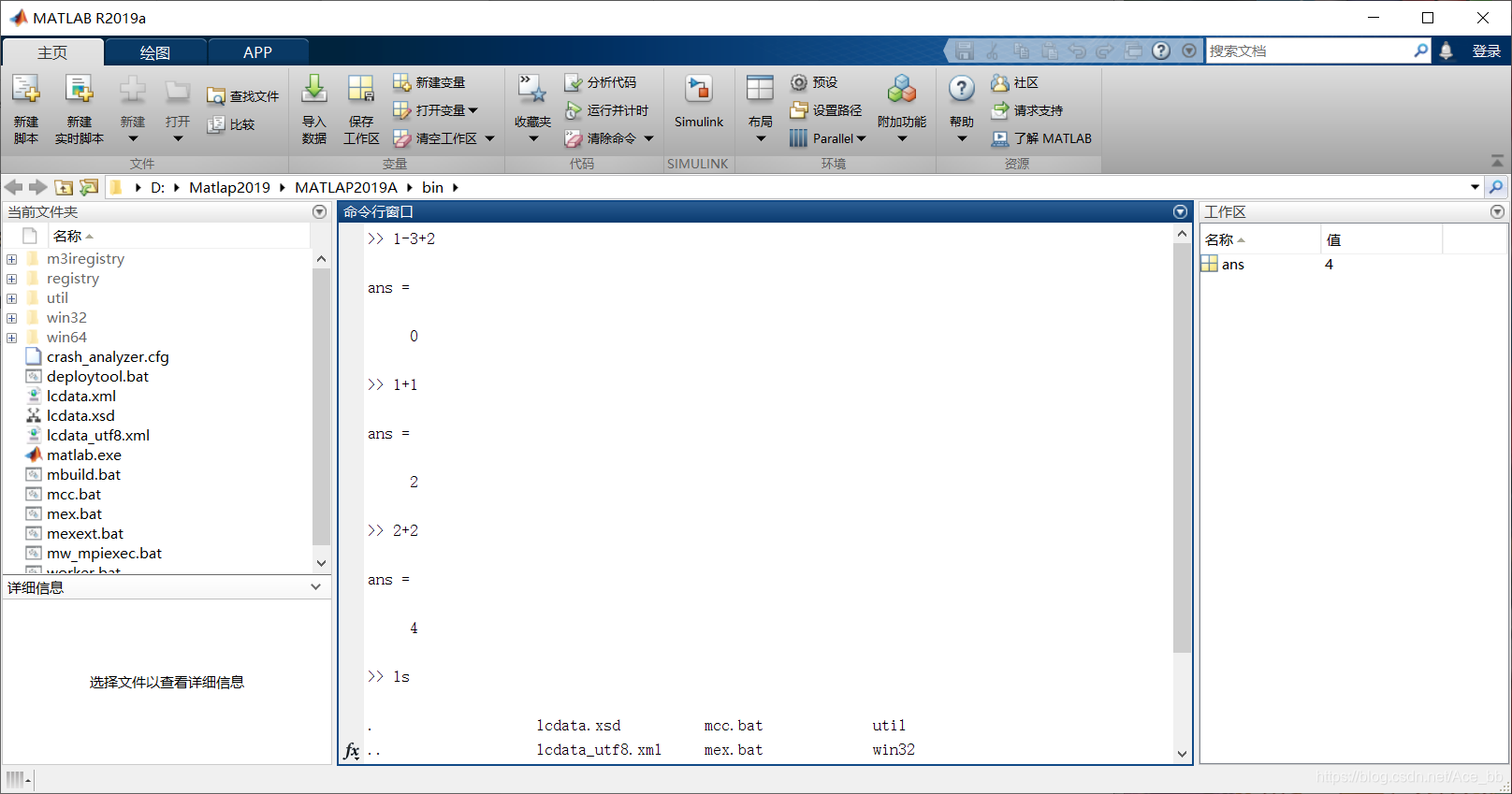Click the fx function browser icon
The width and height of the screenshot is (1512, 794).
(352, 750)
